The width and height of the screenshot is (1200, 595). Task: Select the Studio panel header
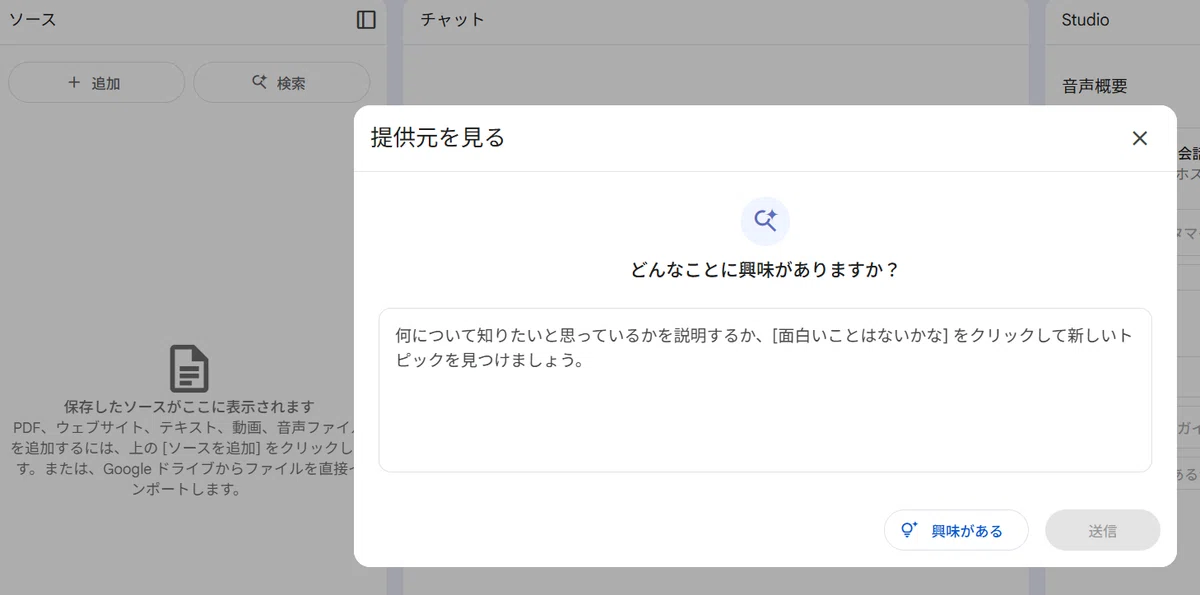(1085, 19)
